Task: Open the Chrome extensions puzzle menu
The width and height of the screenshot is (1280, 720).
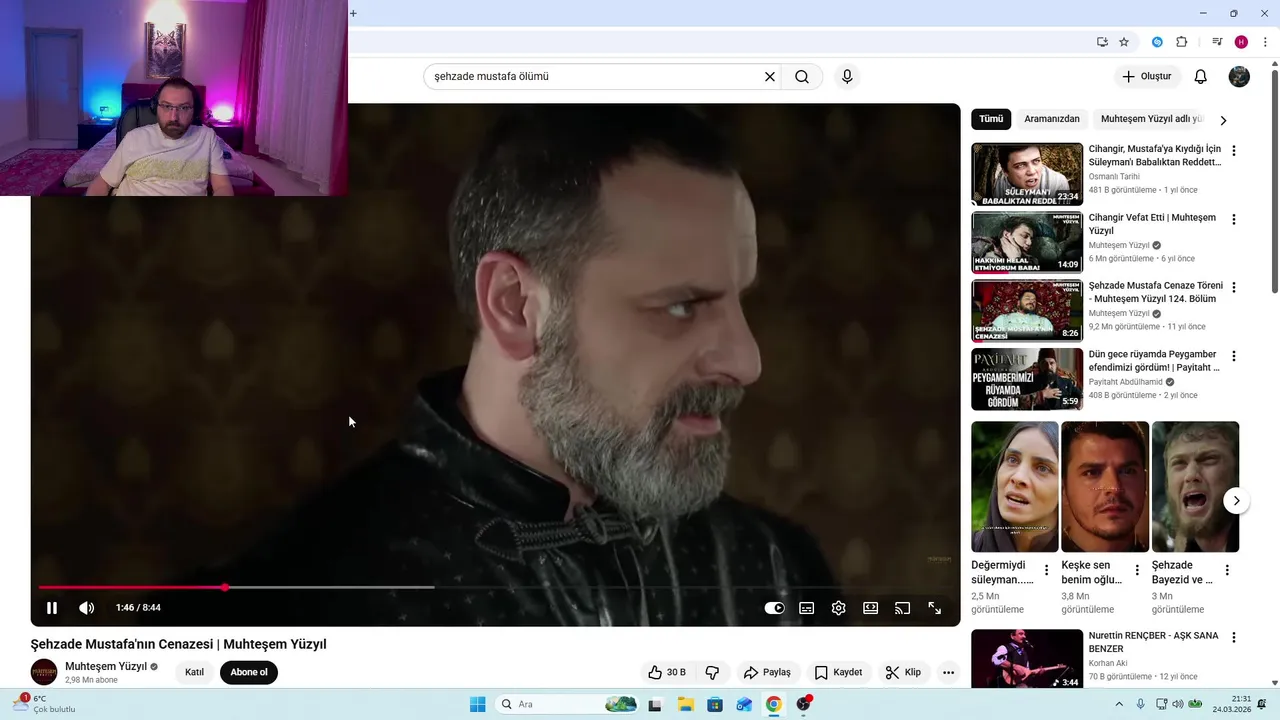Action: pyautogui.click(x=1181, y=42)
